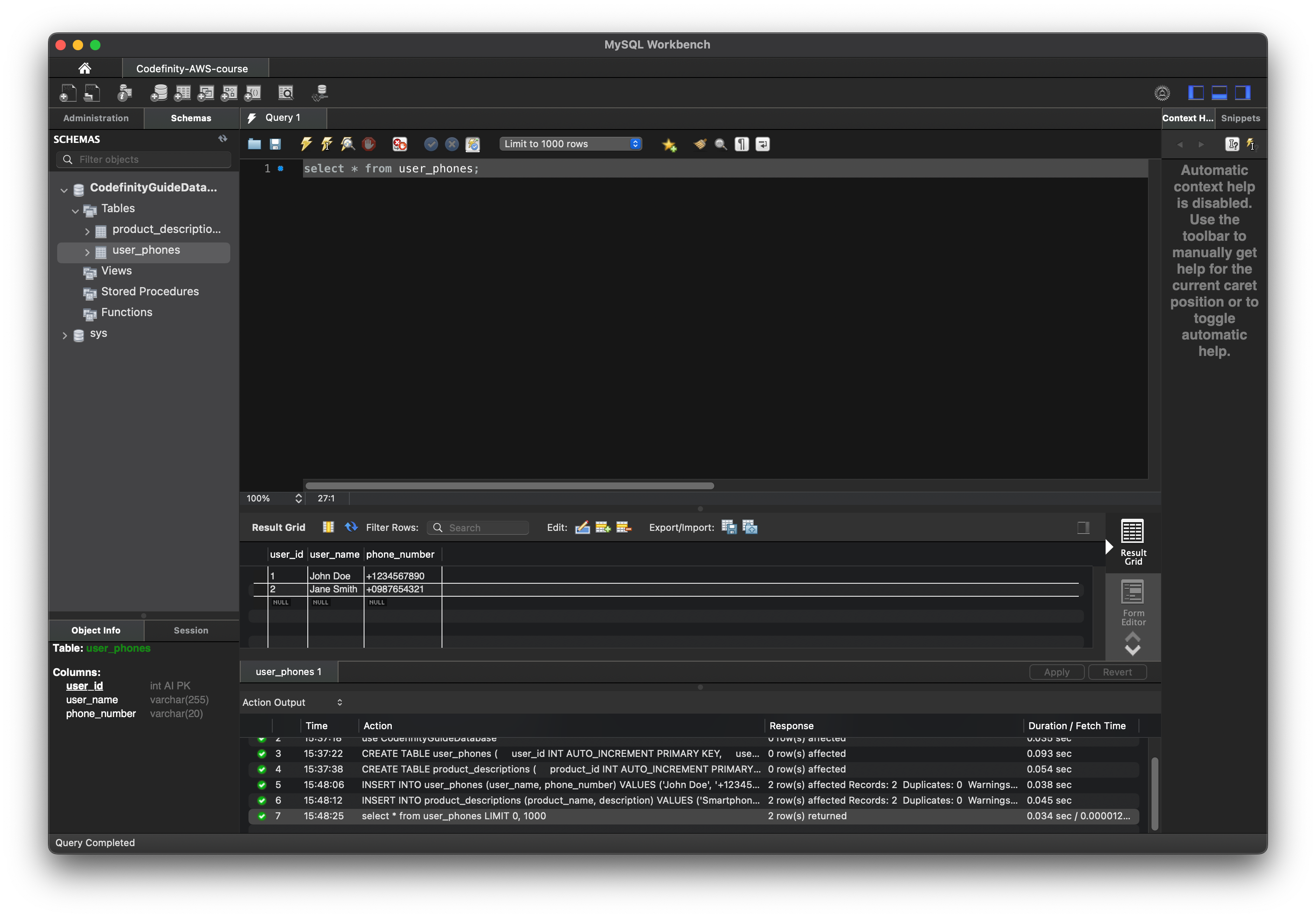The width and height of the screenshot is (1316, 918).
Task: Toggle word wrap in the editor
Action: pyautogui.click(x=762, y=144)
